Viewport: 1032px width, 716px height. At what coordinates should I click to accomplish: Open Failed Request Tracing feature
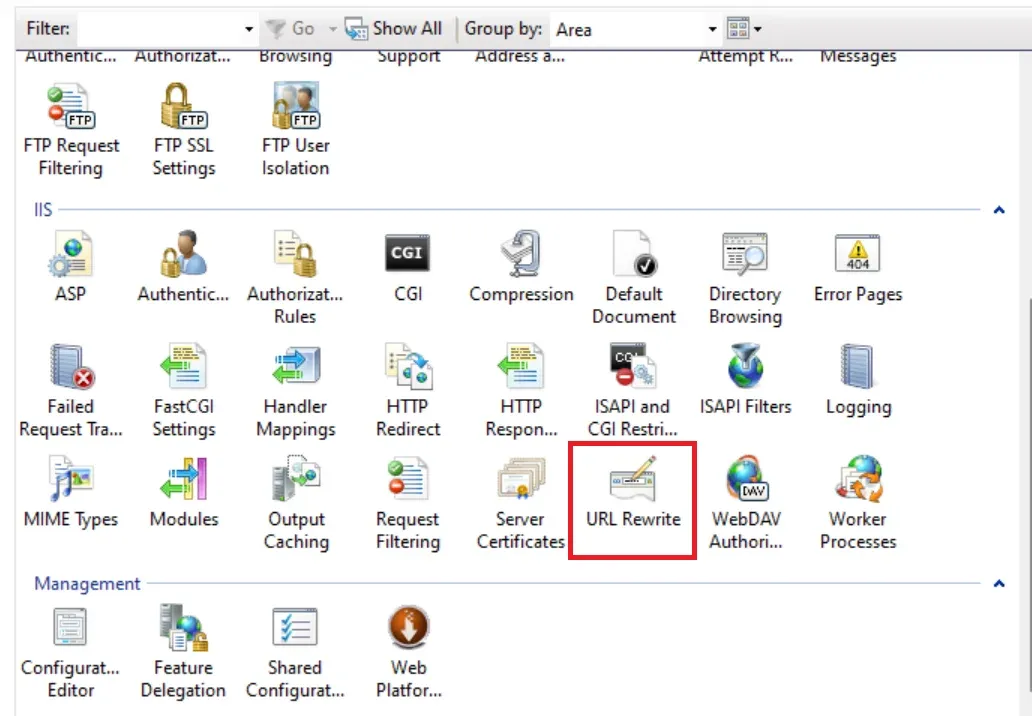click(71, 390)
